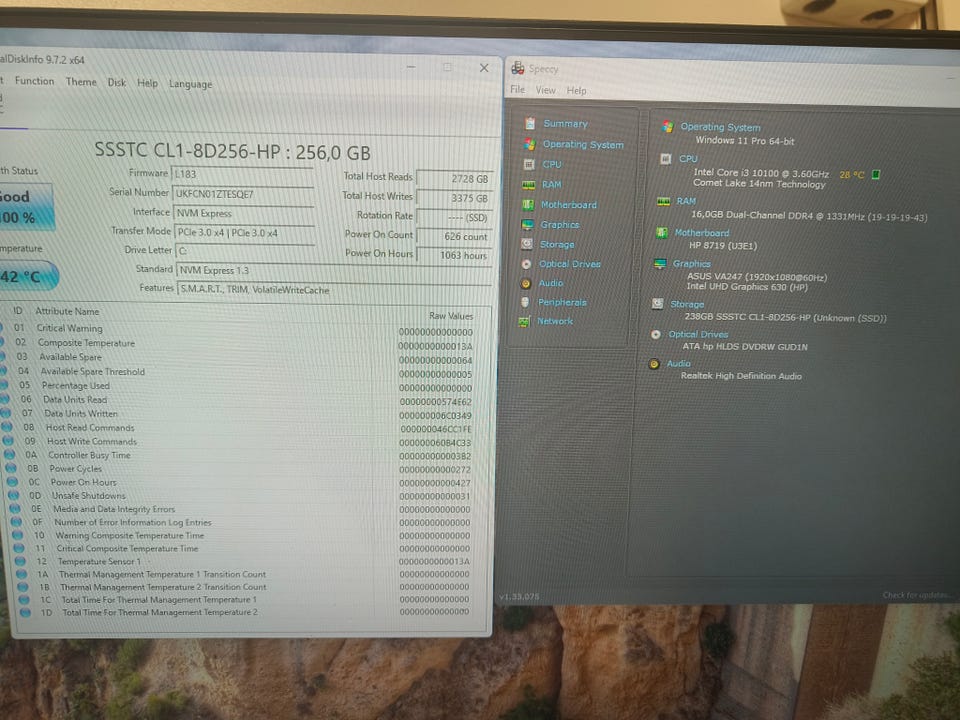Click the Standard NVM Express 1.3 field
Screen dimensions: 960x720
click(334, 271)
